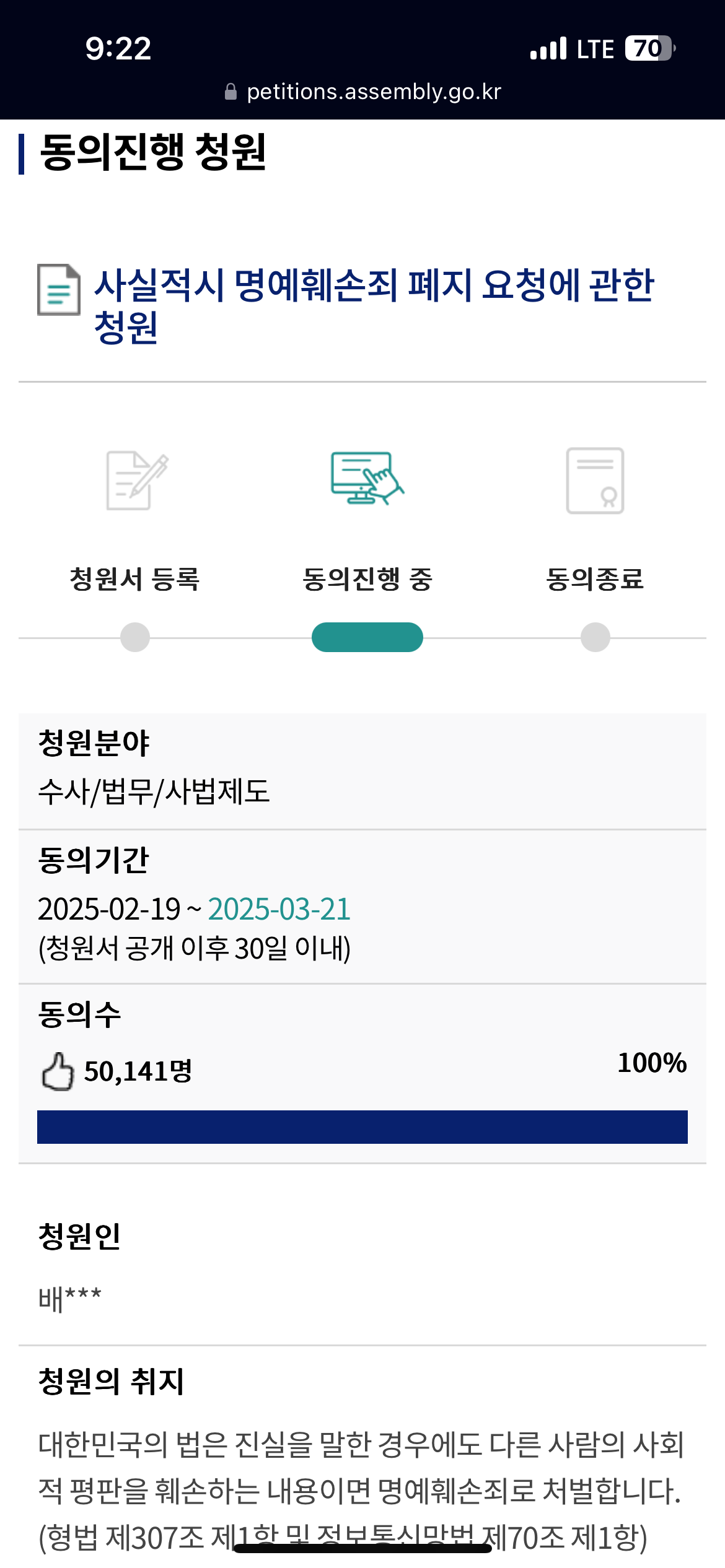Open the 동의진행 중 step label
Screen dimensions: 725x1568
(367, 580)
